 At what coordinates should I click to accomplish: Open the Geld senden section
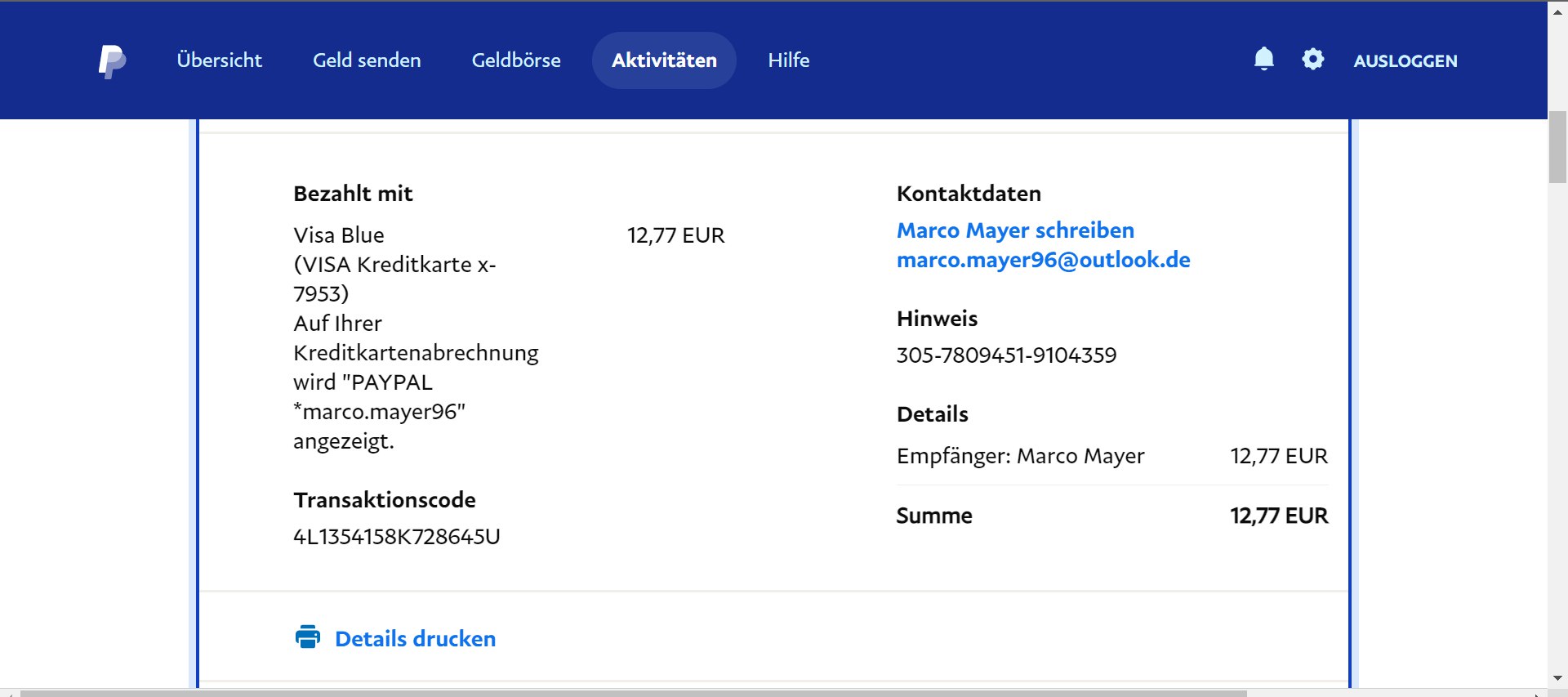pyautogui.click(x=367, y=60)
